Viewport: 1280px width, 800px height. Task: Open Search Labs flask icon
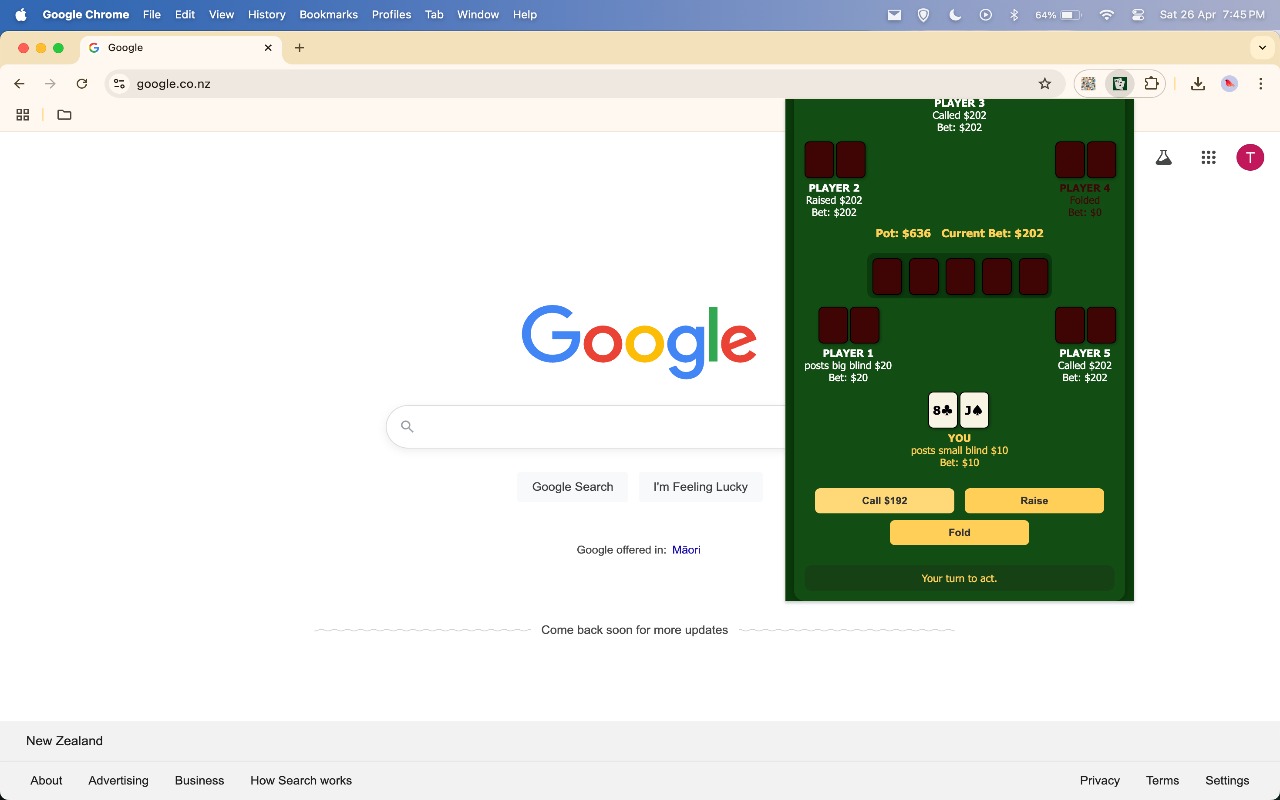click(1163, 157)
